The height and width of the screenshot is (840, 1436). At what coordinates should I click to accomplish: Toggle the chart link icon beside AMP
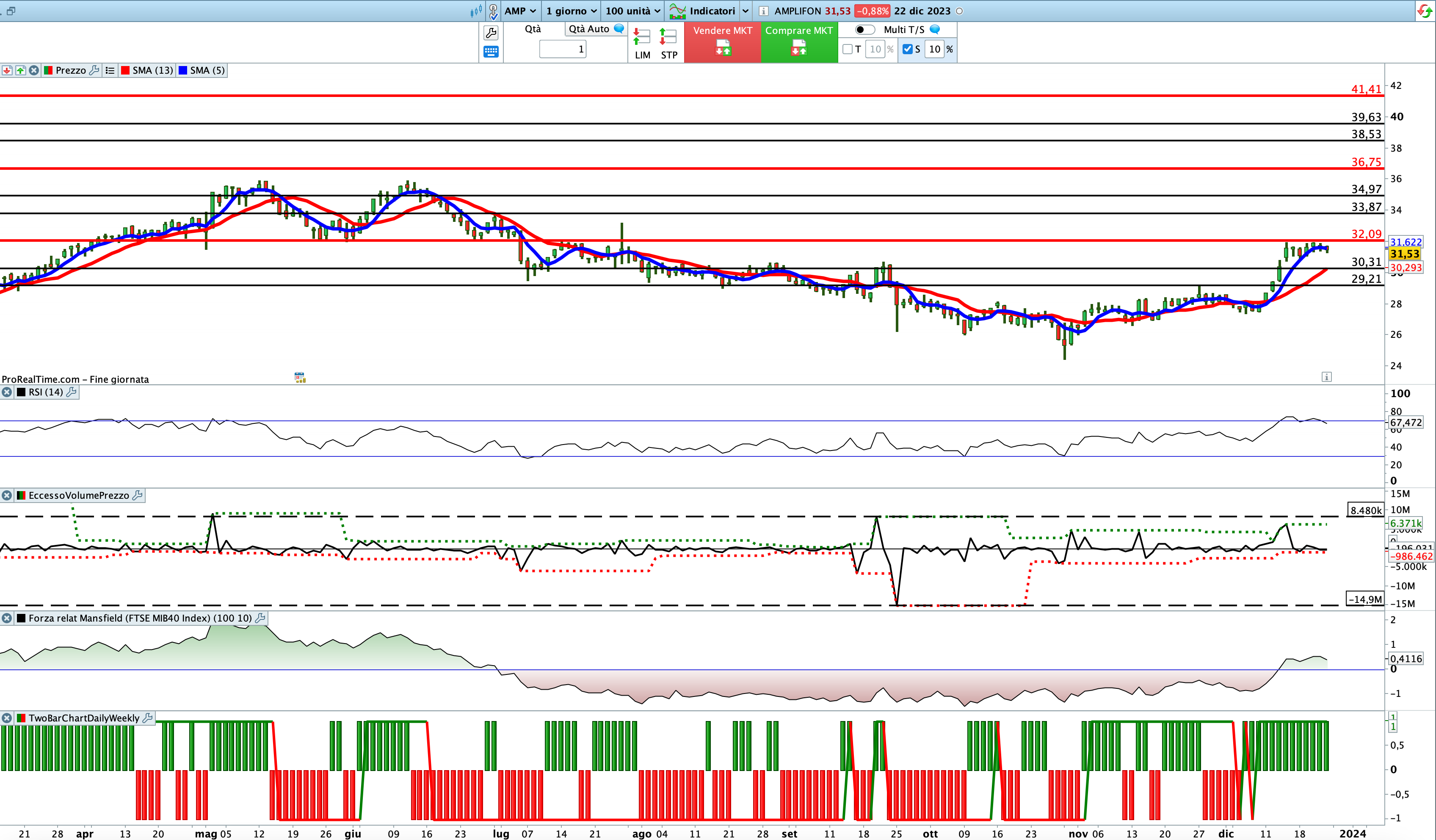(494, 11)
